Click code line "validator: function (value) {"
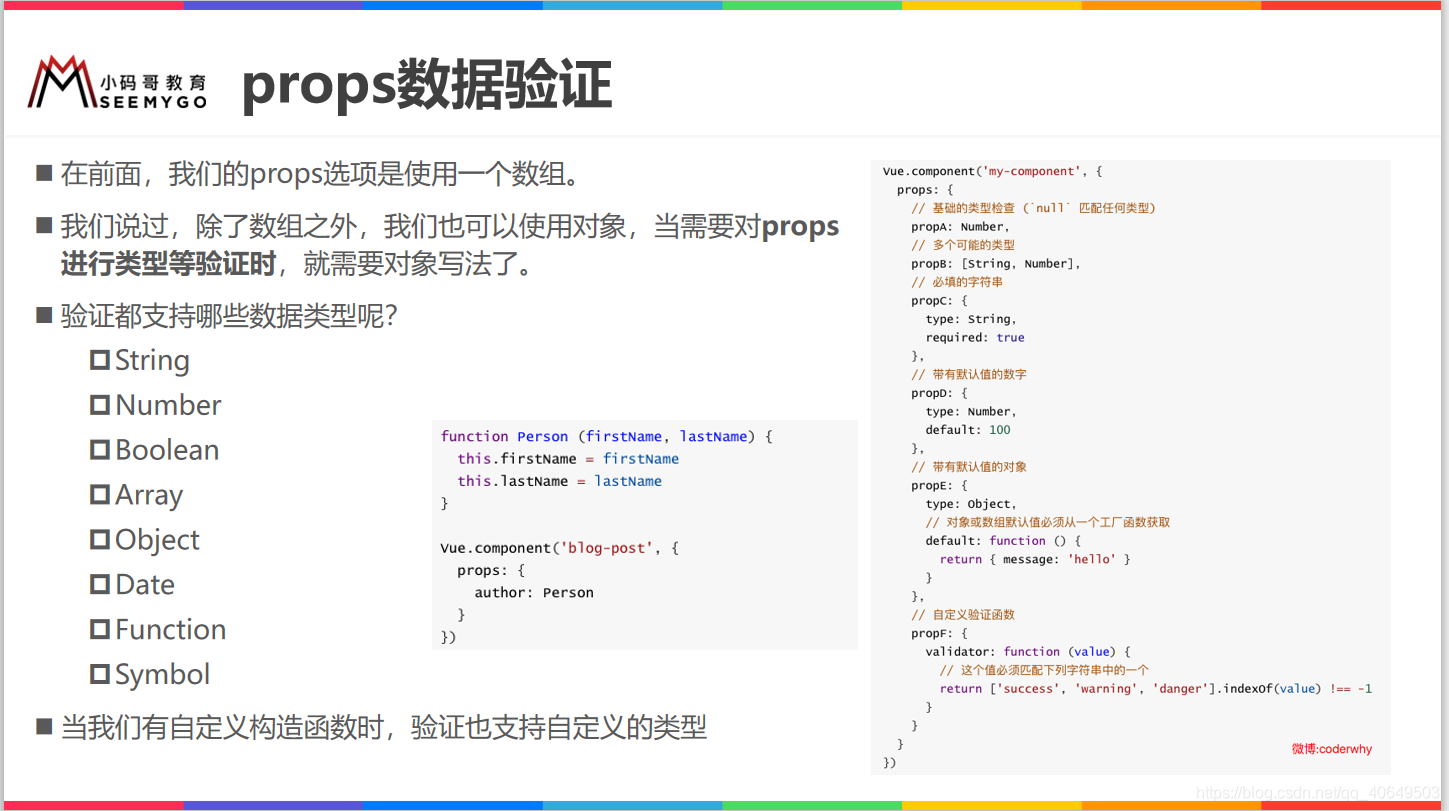Image resolution: width=1449 pixels, height=811 pixels. tap(1028, 652)
